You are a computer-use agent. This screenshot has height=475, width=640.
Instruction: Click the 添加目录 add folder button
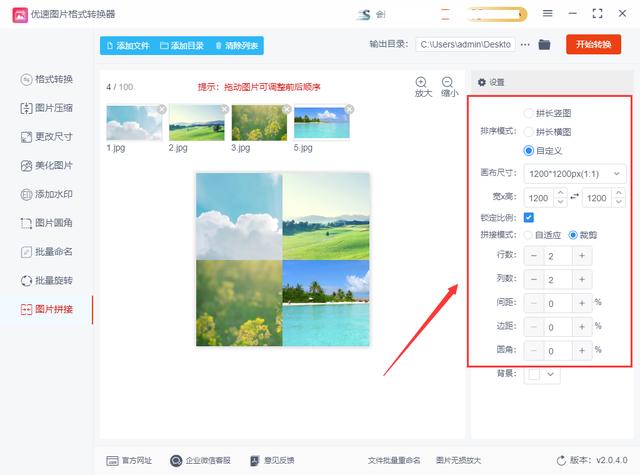point(182,46)
